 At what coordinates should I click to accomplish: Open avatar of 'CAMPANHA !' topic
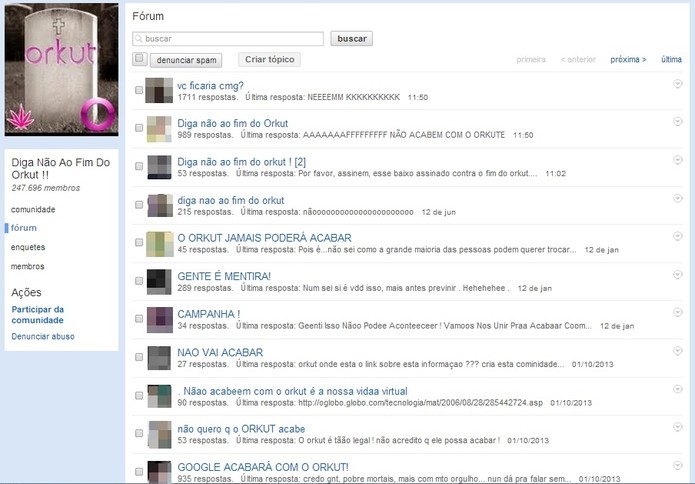pos(159,320)
